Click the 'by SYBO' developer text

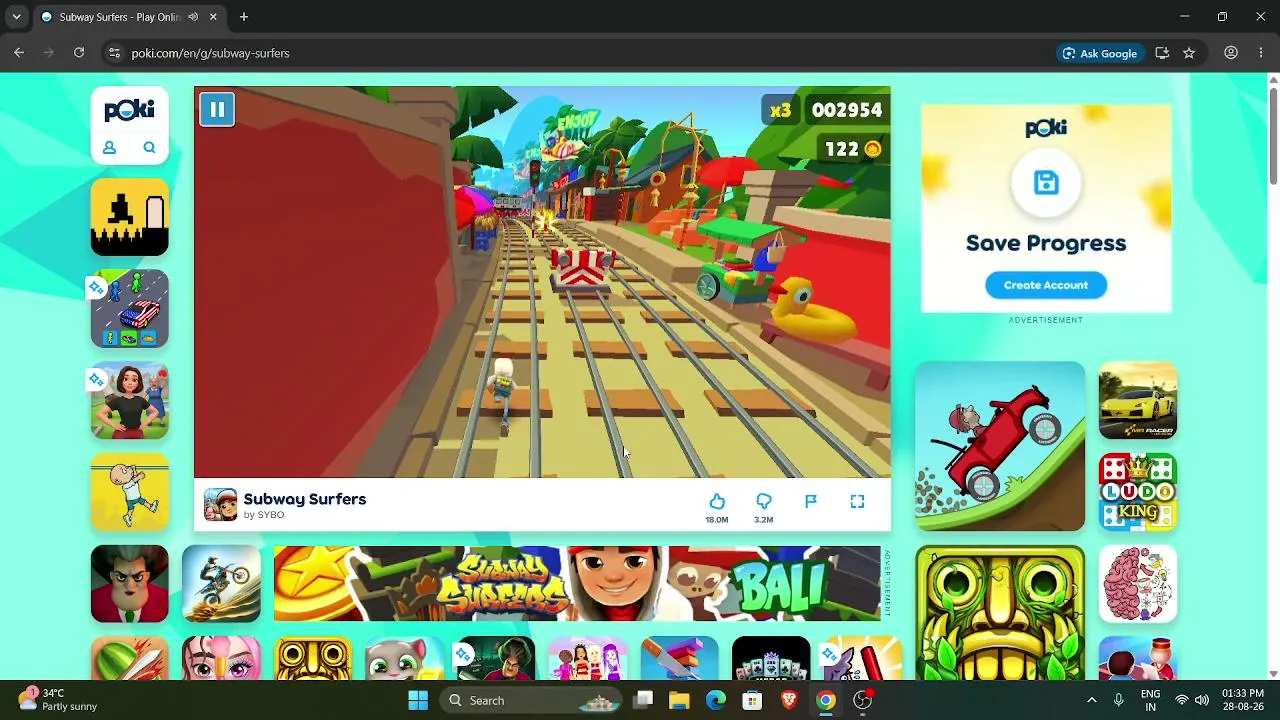click(264, 515)
